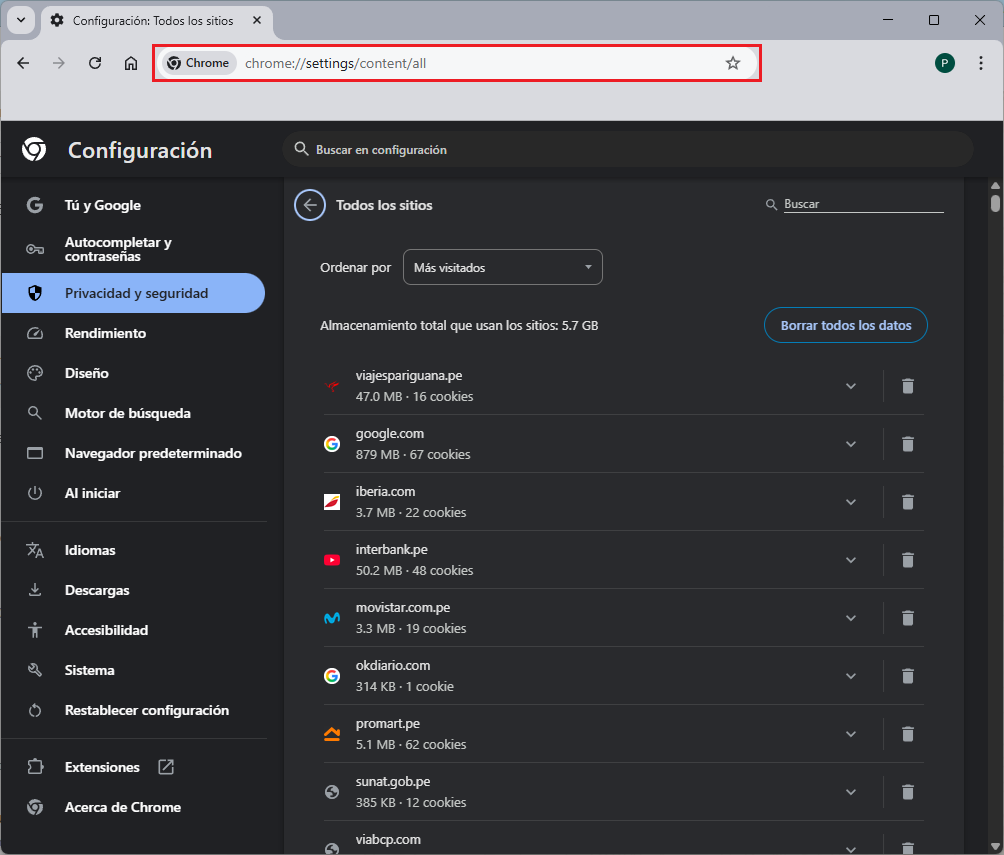Click Borrar todos los datos button
Viewport: 1004px width, 855px height.
pos(845,325)
